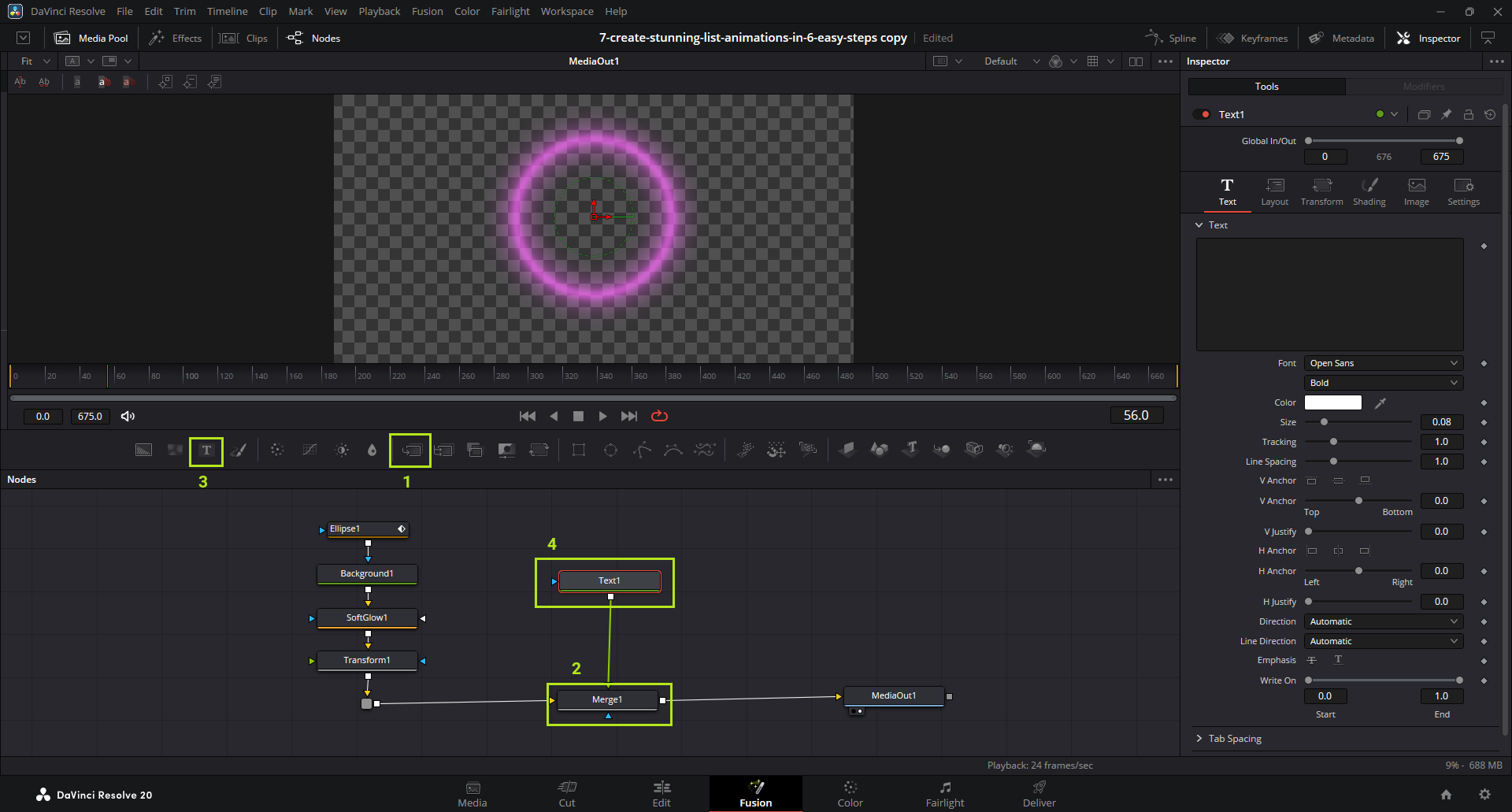The width and height of the screenshot is (1512, 812).
Task: Click the white text Color swatch
Action: (1332, 402)
